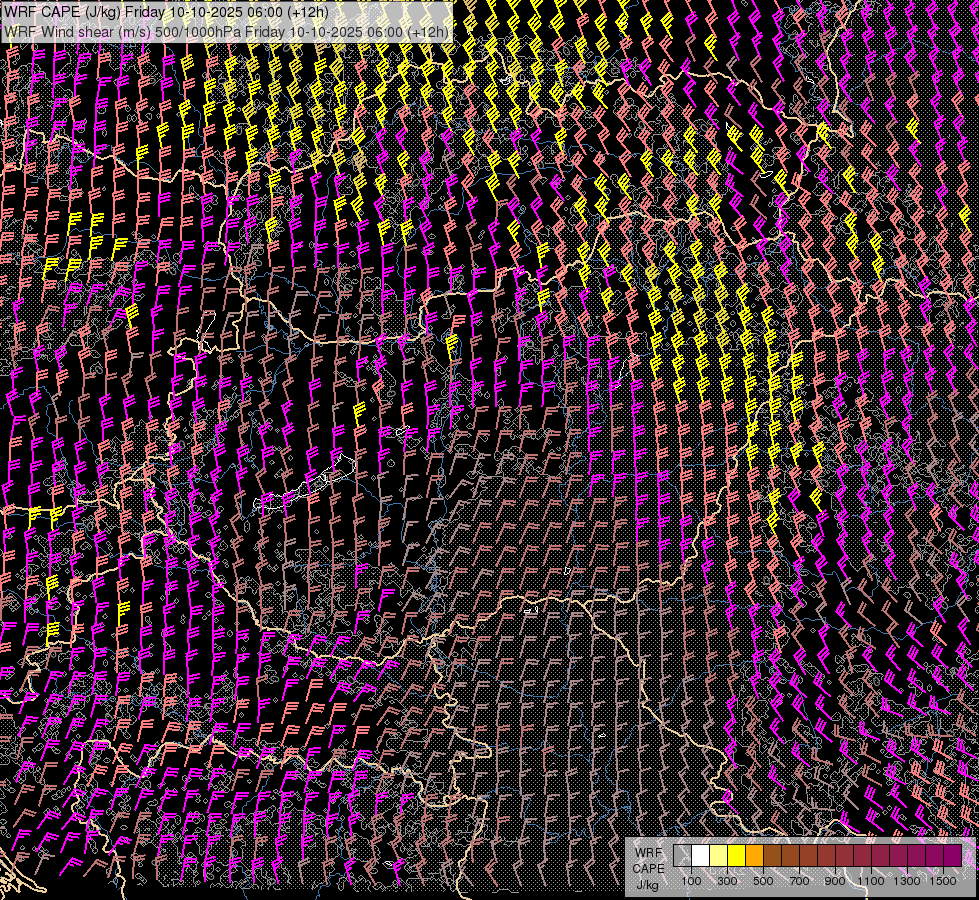979x900 pixels.
Task: Click the 500 legend scale label
Action: coord(763,881)
